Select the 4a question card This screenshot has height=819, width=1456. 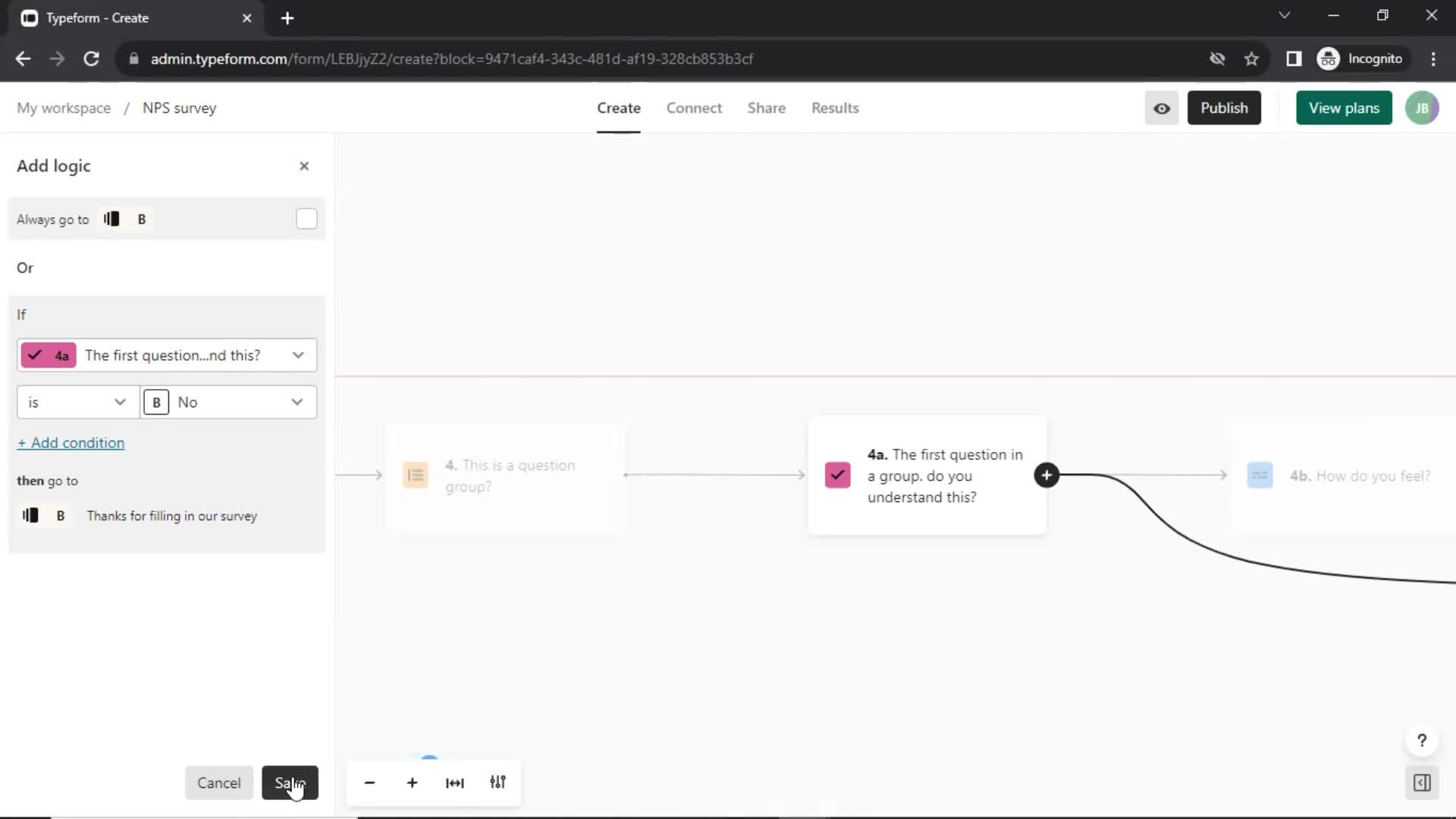[927, 475]
